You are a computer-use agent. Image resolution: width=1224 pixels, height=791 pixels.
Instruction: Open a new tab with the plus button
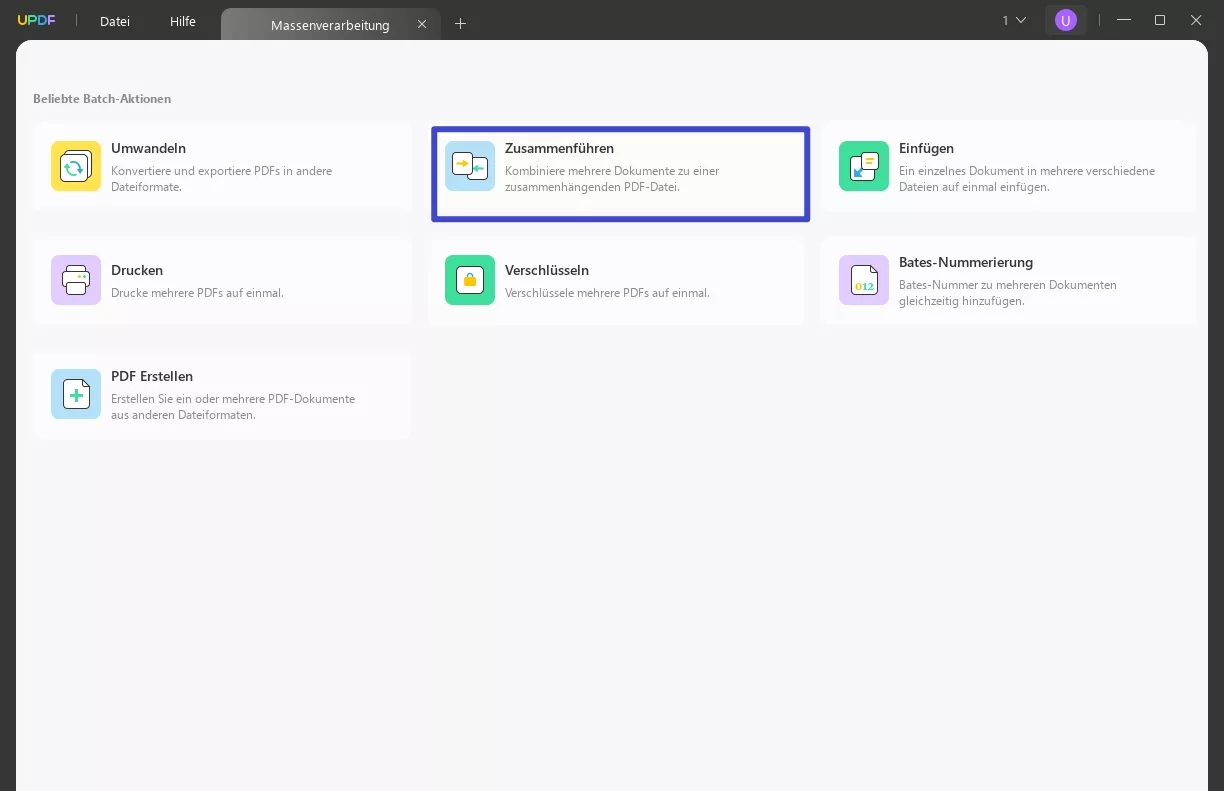[x=460, y=23]
